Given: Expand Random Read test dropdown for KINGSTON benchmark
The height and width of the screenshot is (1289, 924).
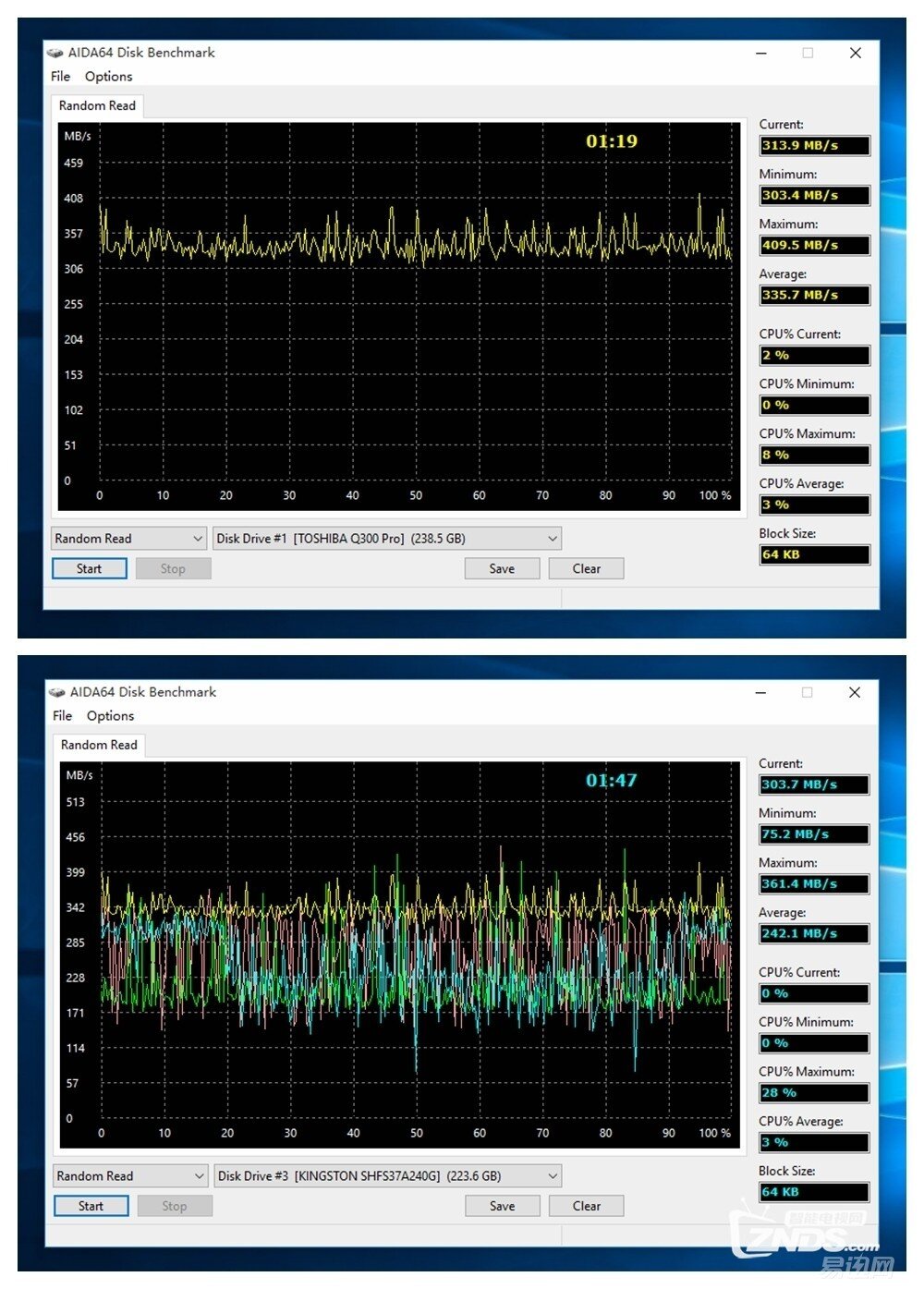Looking at the screenshot, I should tap(199, 1176).
